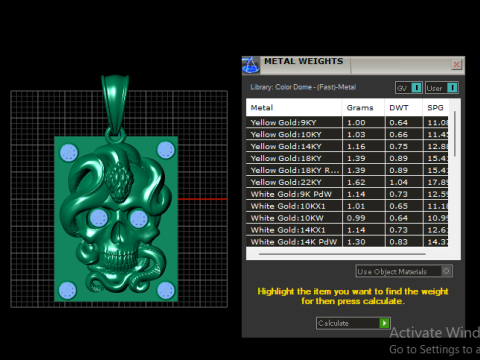Select the Yellow Gold:10KY row
Image resolution: width=480 pixels, height=360 pixels.
[x=347, y=134]
